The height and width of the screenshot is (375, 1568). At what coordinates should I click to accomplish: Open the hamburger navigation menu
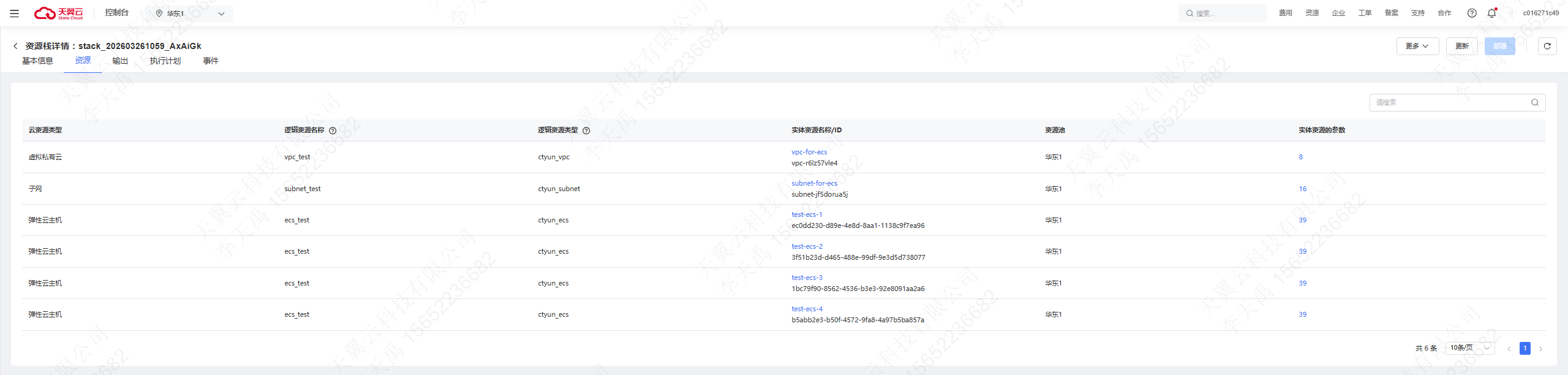point(14,13)
